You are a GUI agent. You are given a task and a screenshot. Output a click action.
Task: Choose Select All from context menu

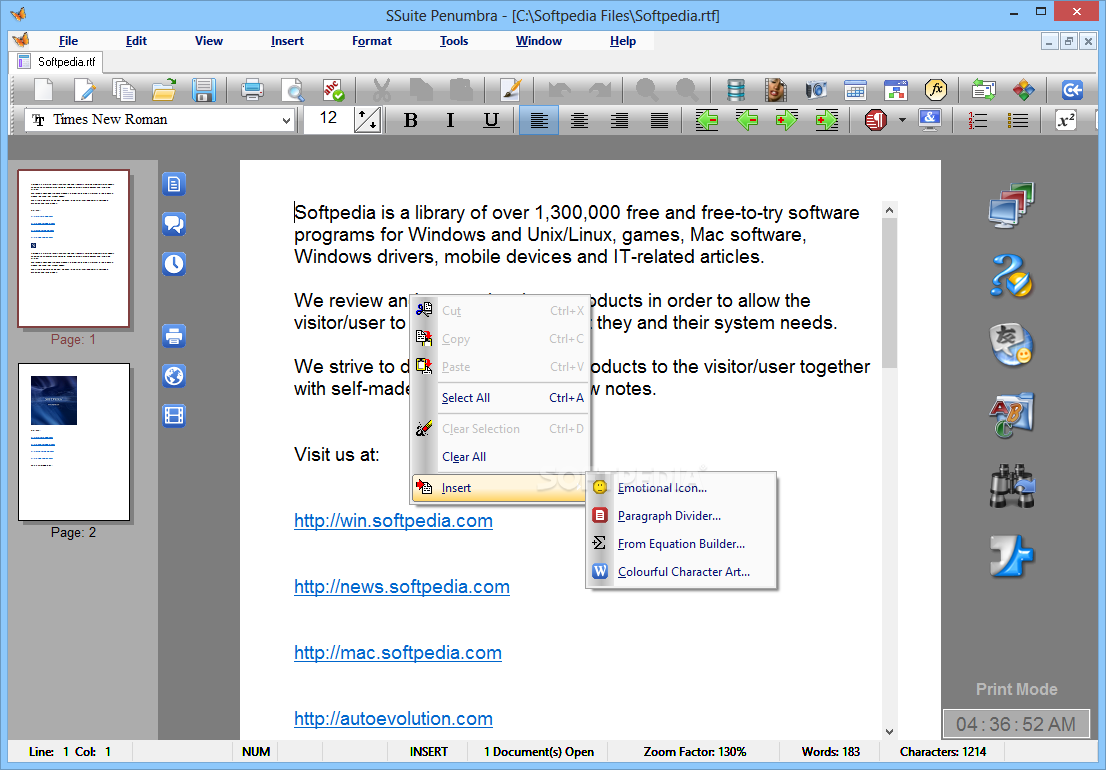coord(499,398)
